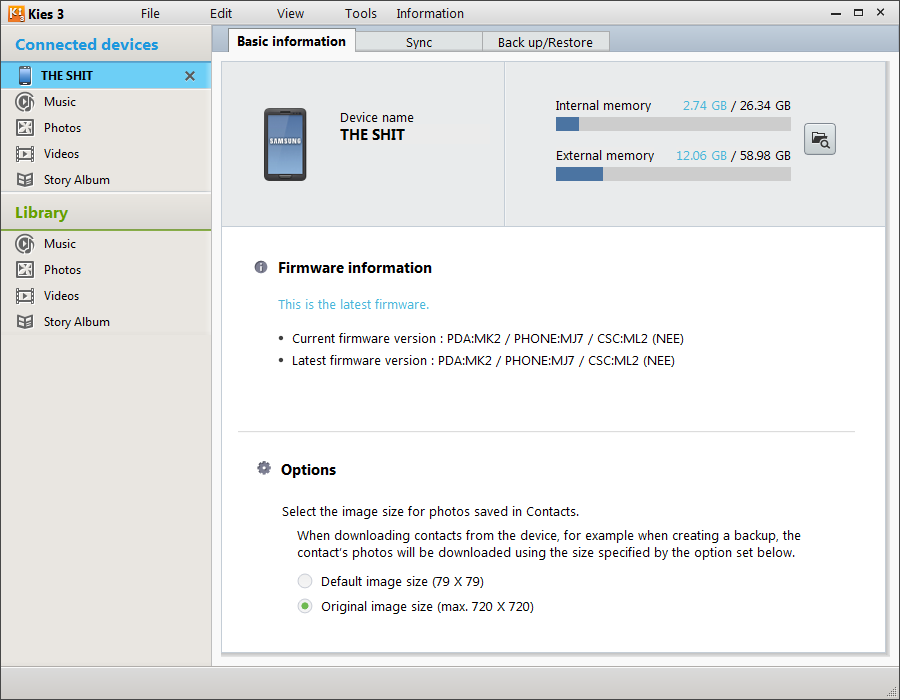The height and width of the screenshot is (700, 900).
Task: Open Library Photos icon
Action: (25, 270)
